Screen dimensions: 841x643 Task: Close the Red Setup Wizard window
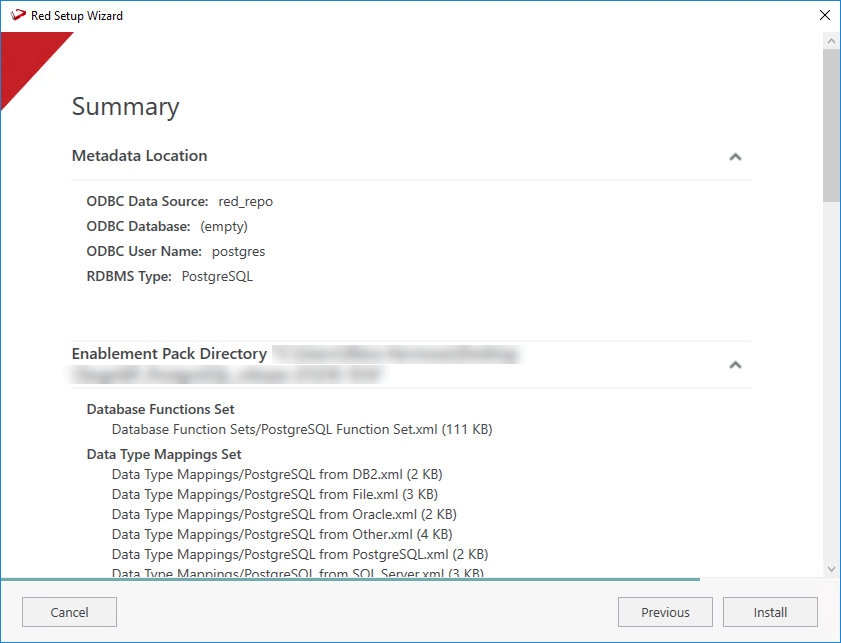824,16
